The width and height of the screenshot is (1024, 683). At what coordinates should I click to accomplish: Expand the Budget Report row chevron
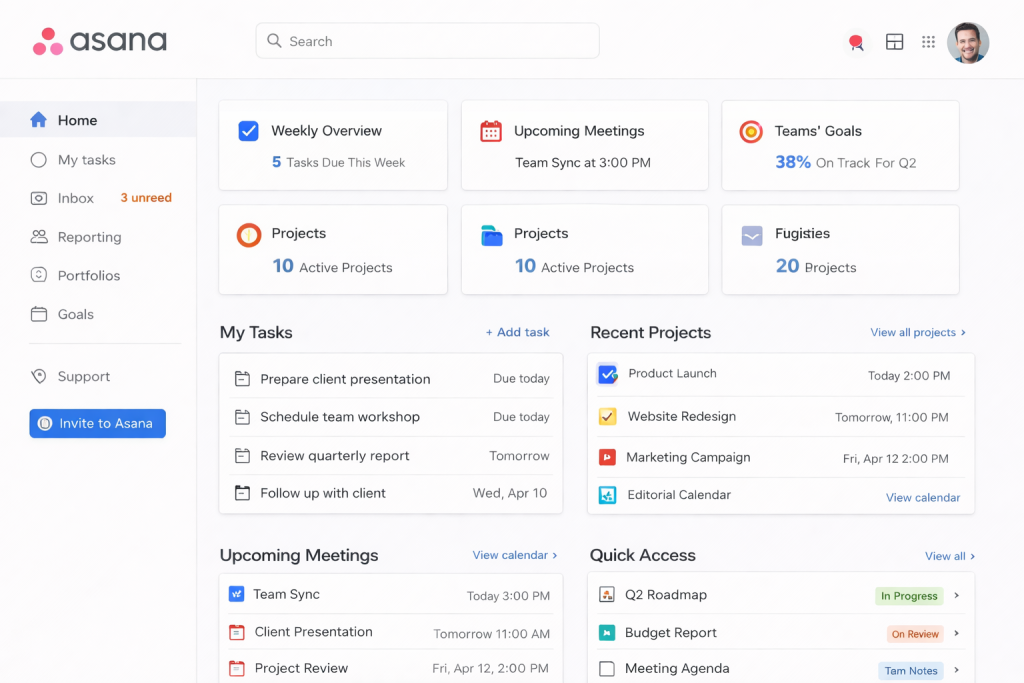tap(957, 633)
